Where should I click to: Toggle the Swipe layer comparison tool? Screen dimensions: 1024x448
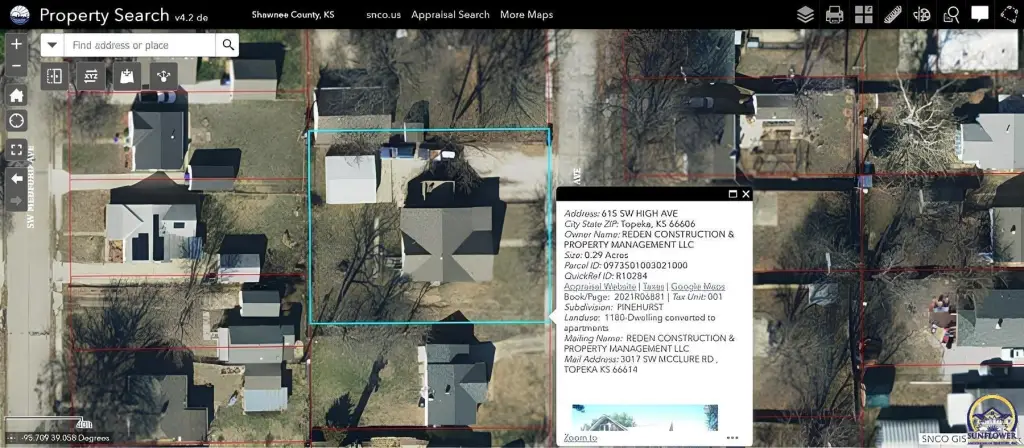(55, 76)
